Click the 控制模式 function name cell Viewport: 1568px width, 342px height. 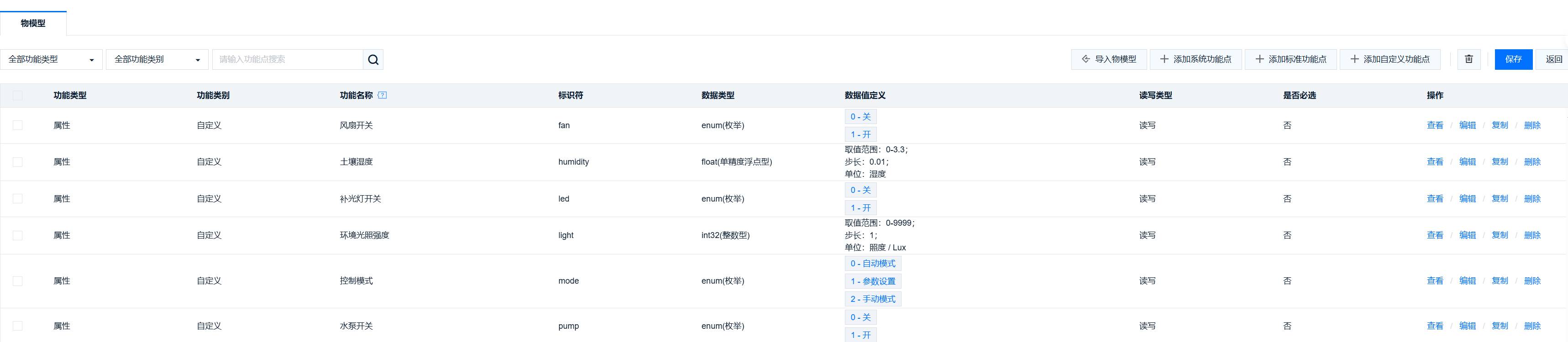pos(356,281)
